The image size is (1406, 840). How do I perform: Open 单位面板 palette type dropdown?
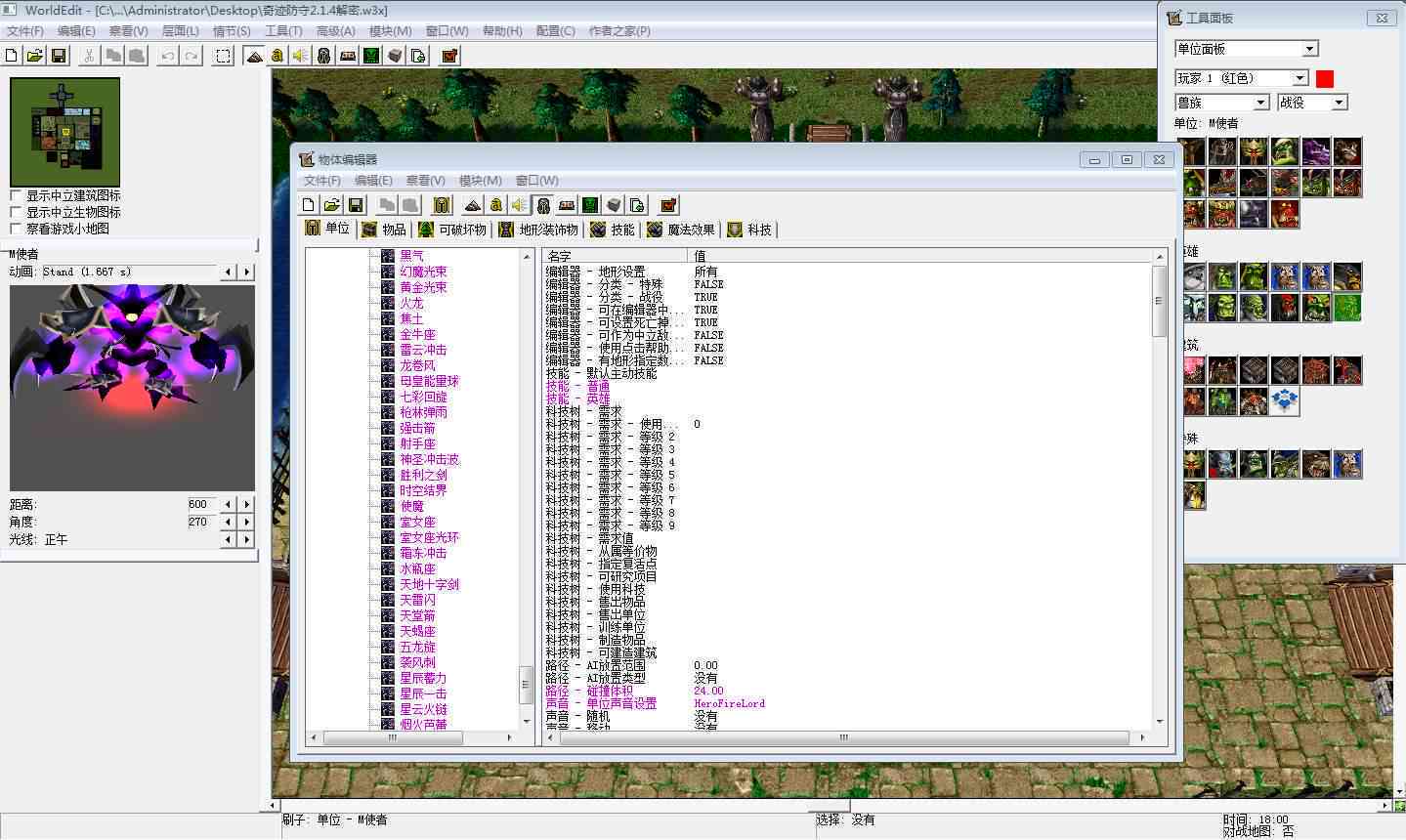point(1247,49)
